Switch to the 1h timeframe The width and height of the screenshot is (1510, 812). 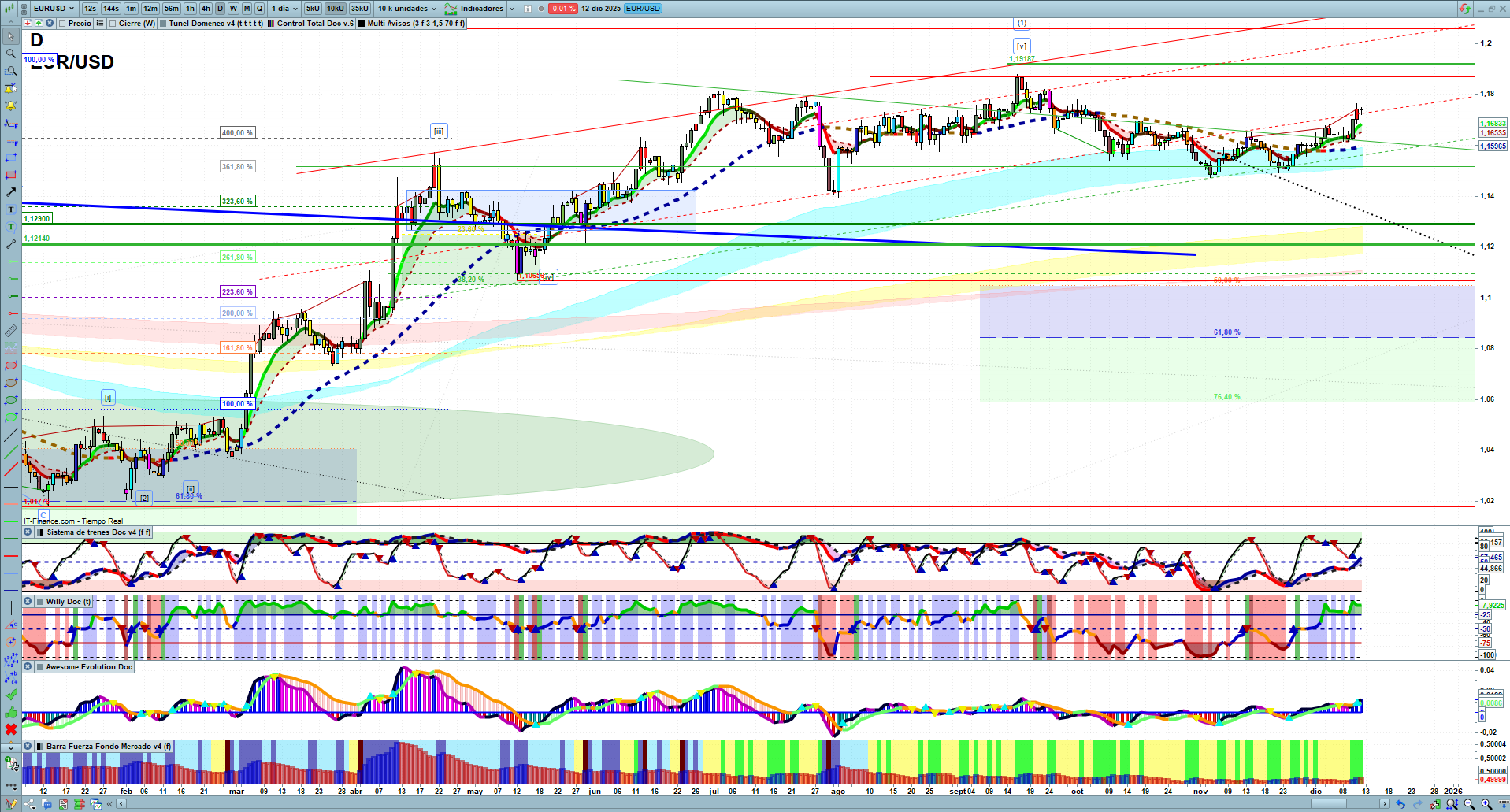(190, 9)
